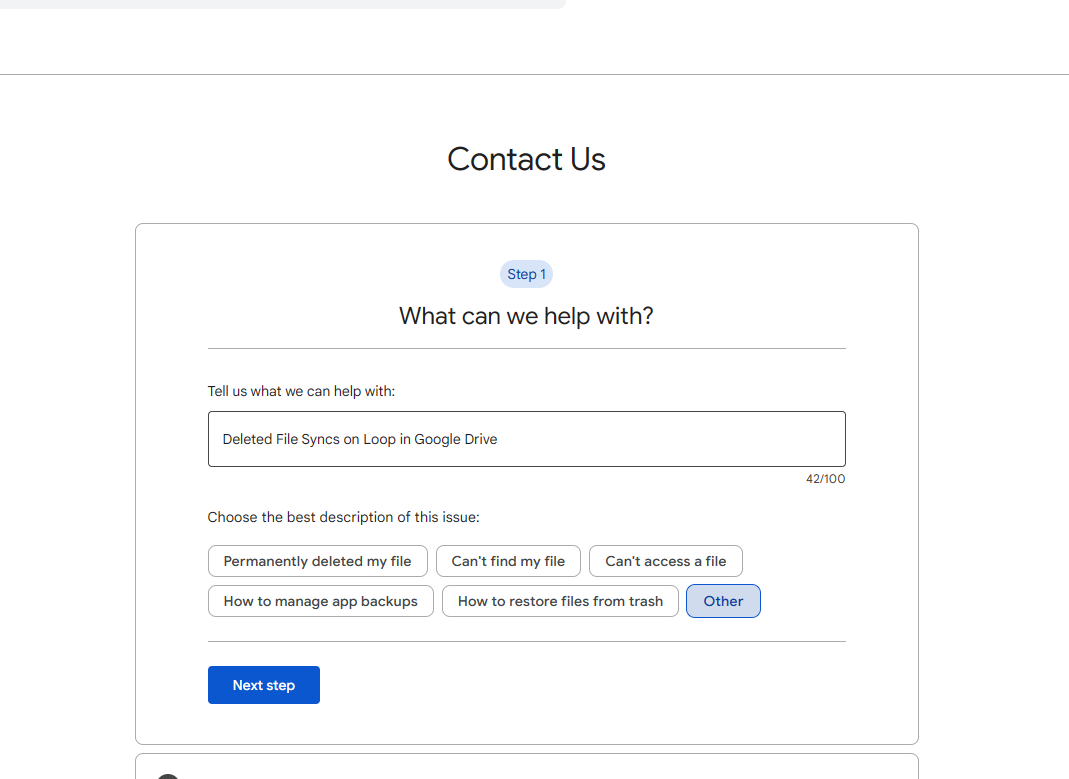Click the "Choose the best description" label
The height and width of the screenshot is (779, 1069).
[343, 517]
